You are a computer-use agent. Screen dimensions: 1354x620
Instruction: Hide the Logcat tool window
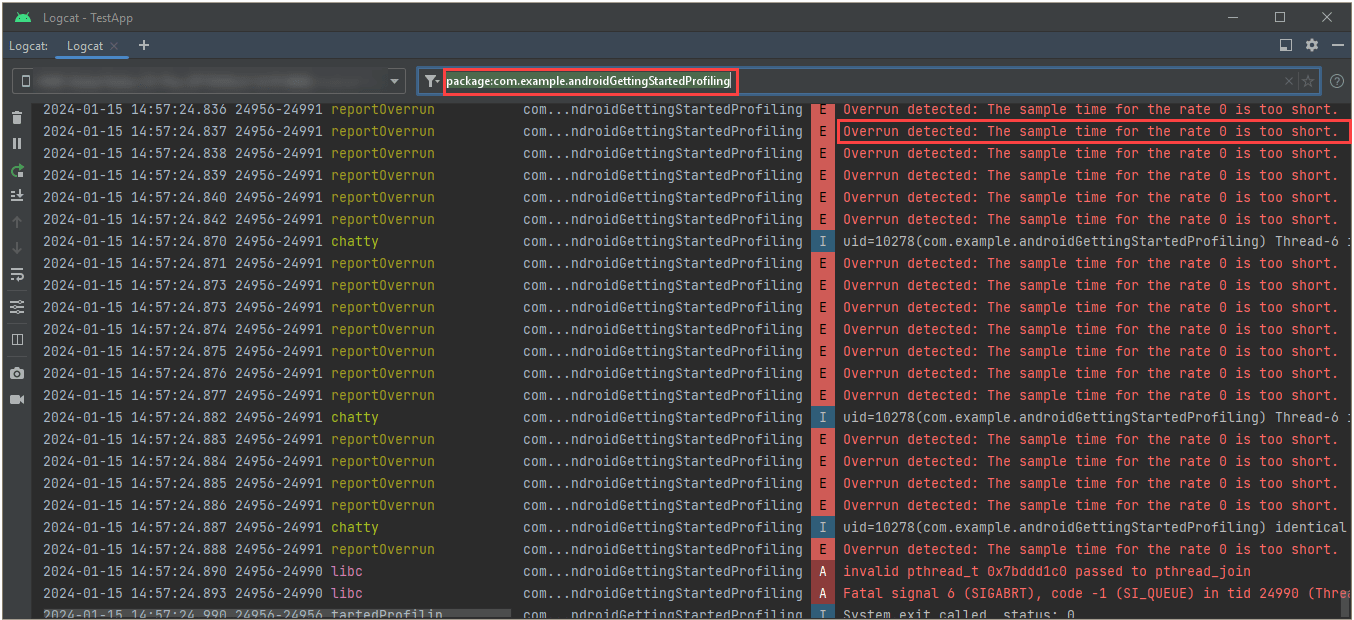[x=1337, y=46]
